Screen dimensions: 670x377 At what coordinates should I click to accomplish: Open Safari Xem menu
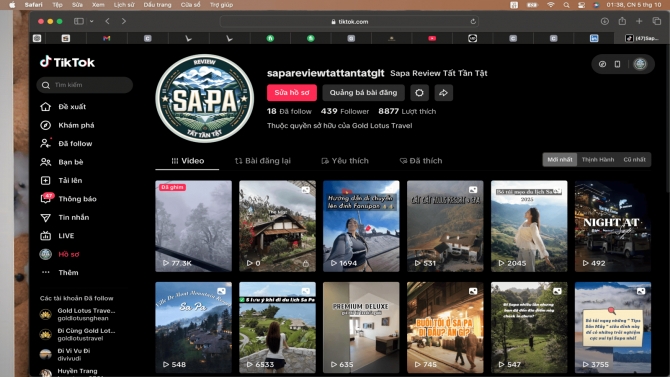tap(98, 5)
